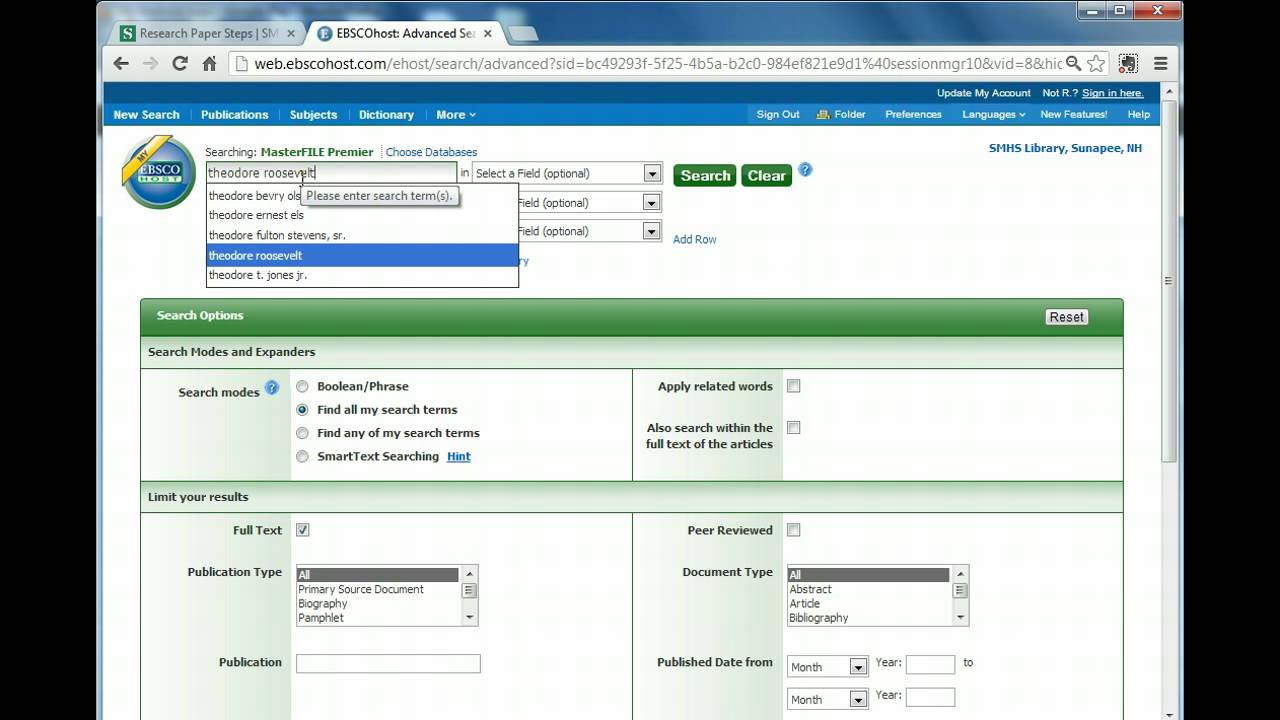Open the SmartText Searching Hint link

click(x=458, y=456)
